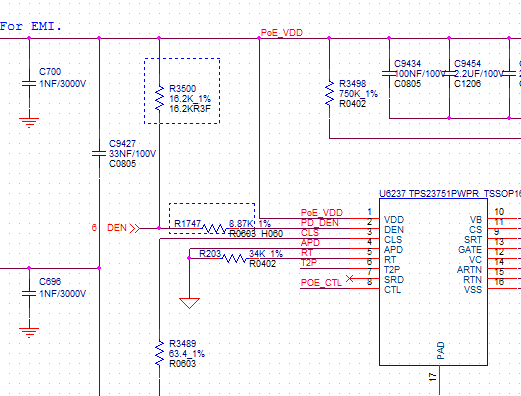521x396 pixels.
Task: Select capacitor symbol C9454
Action: click(x=449, y=73)
